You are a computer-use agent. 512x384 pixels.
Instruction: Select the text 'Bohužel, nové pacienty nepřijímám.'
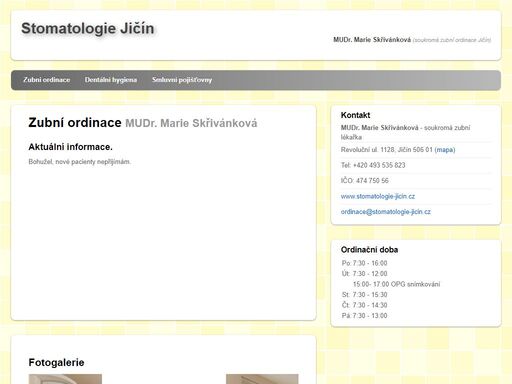pos(80,162)
